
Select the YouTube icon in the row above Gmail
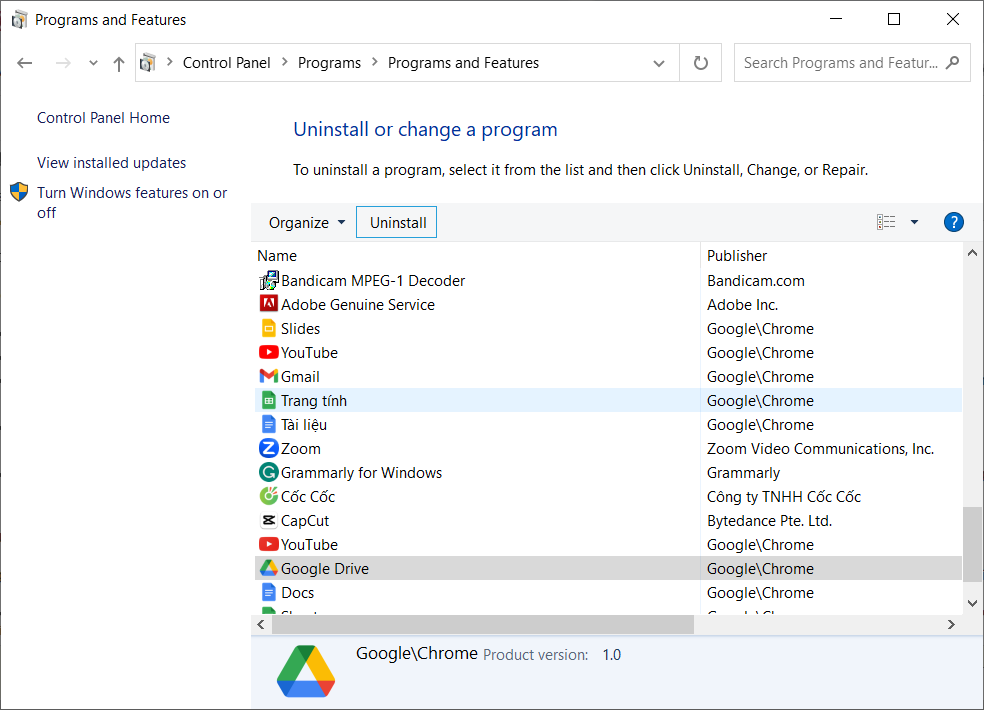pos(269,352)
